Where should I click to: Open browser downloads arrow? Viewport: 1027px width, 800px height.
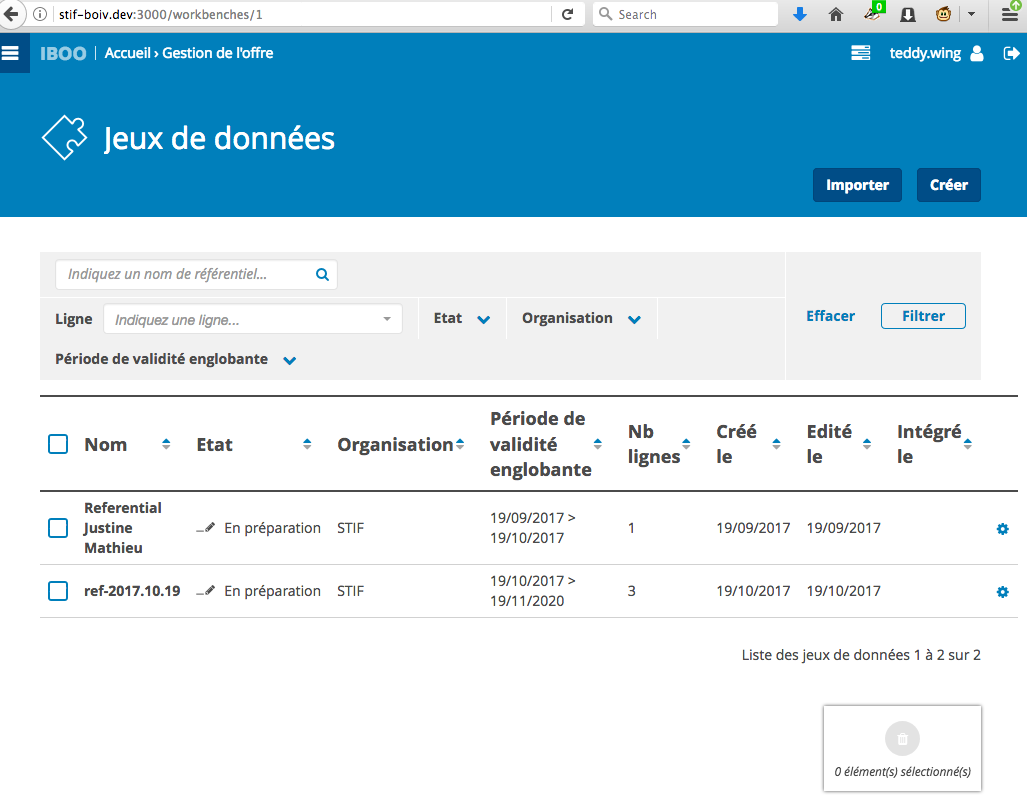click(800, 14)
